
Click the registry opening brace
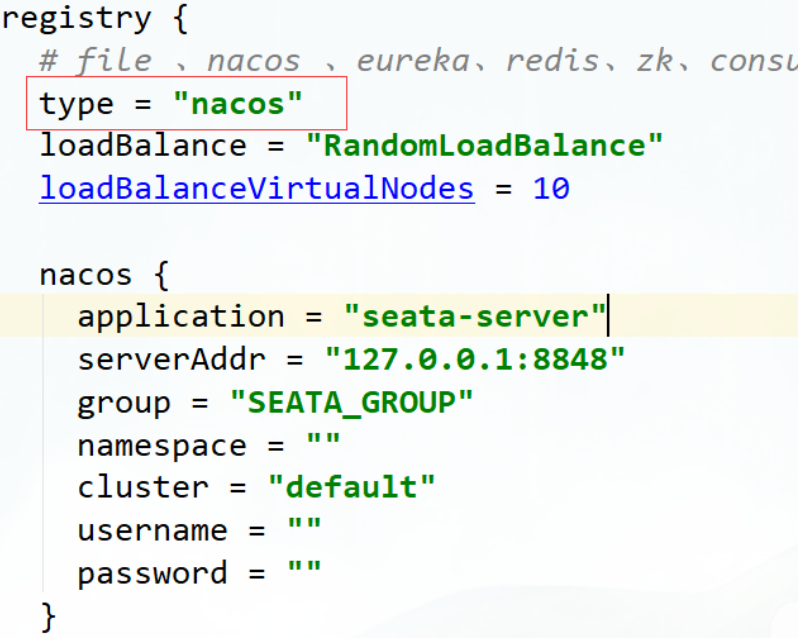180,19
